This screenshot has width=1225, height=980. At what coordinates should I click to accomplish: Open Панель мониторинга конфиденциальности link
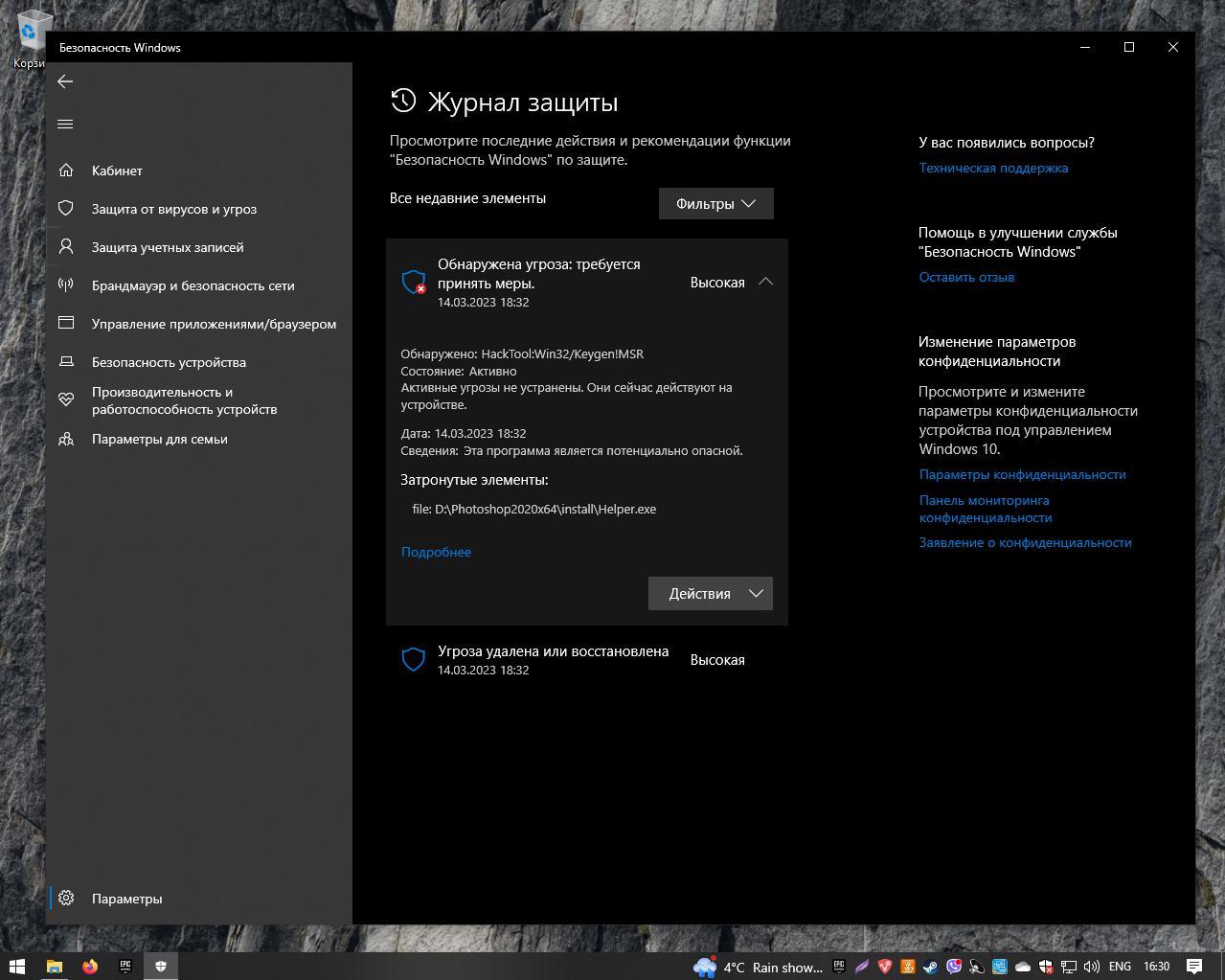tap(986, 509)
